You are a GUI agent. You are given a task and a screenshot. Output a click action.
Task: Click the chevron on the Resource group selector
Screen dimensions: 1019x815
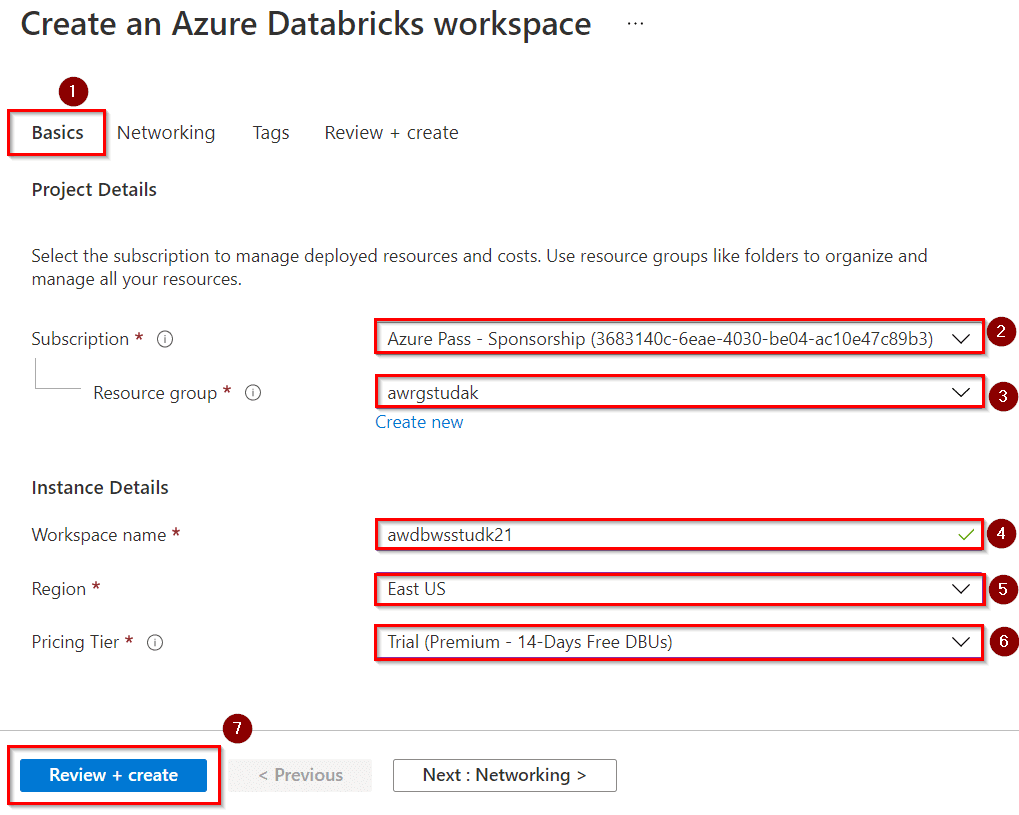pos(963,393)
